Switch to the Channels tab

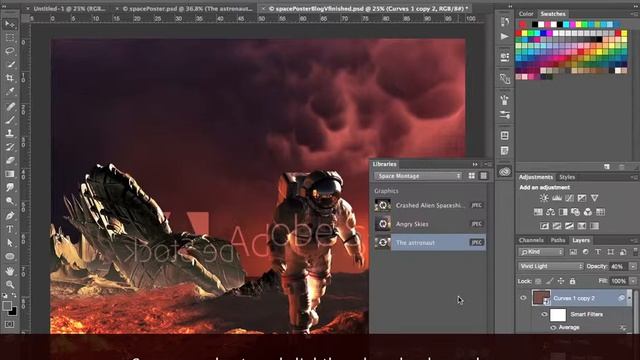click(531, 240)
